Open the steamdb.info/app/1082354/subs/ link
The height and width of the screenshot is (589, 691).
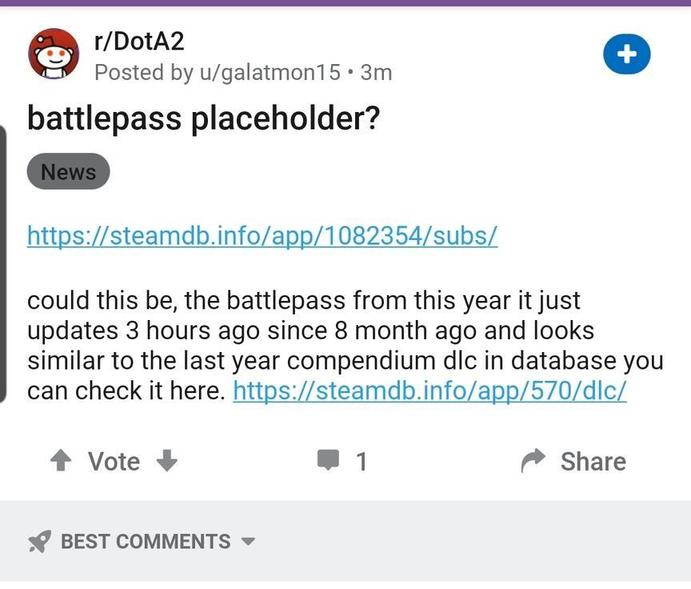point(262,236)
